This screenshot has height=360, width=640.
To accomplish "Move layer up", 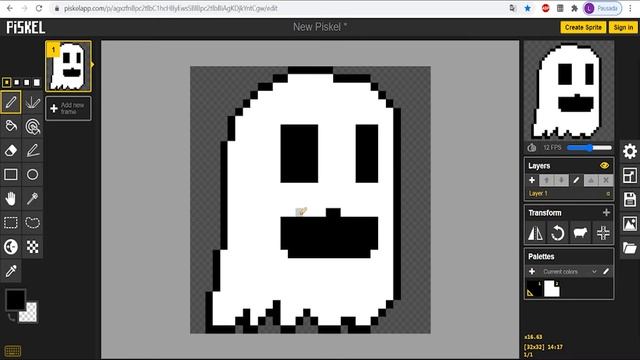I will click(x=547, y=180).
